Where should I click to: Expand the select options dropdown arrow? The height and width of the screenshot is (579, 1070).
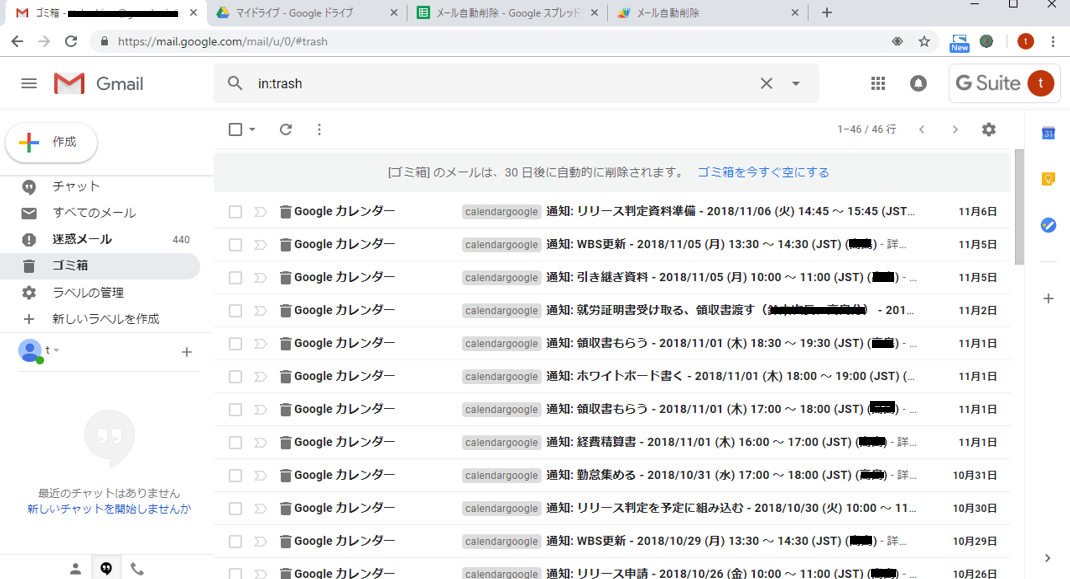[x=252, y=129]
